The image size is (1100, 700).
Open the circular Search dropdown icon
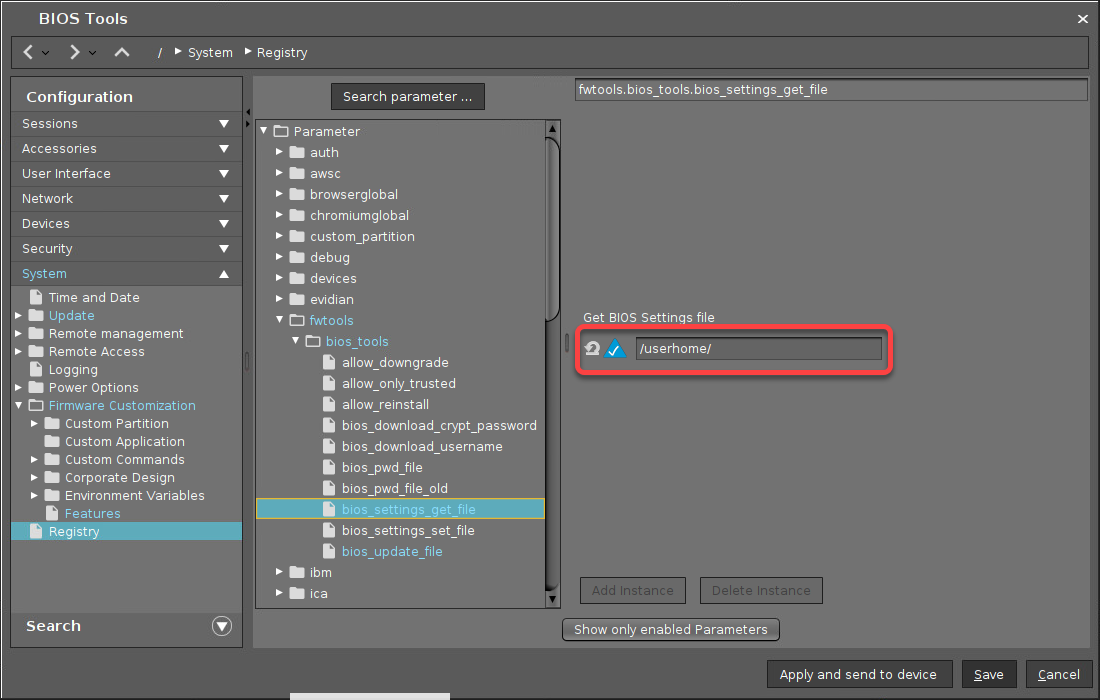click(x=222, y=626)
